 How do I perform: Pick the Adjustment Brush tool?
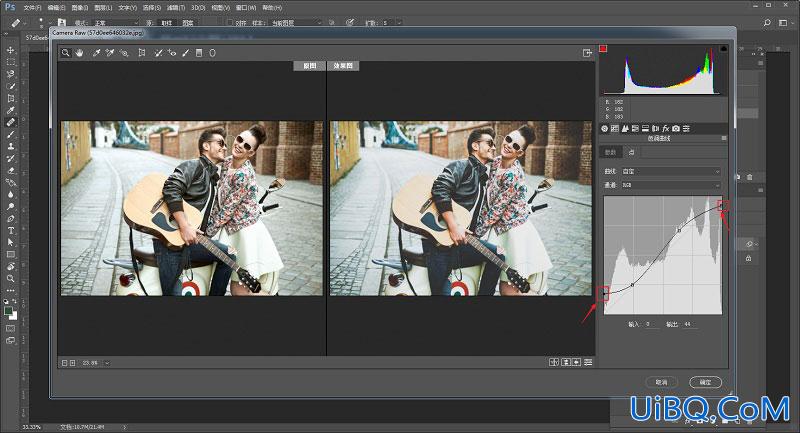(x=186, y=53)
